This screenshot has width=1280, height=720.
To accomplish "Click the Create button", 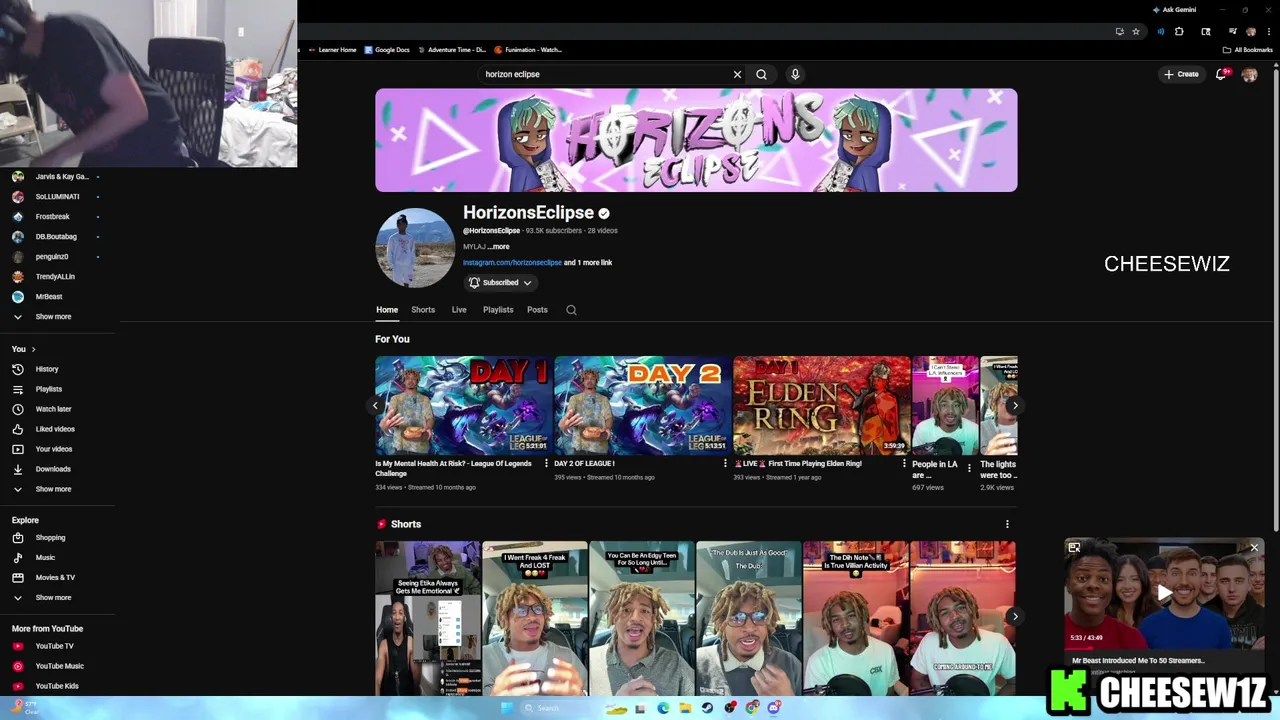I will click(x=1181, y=74).
